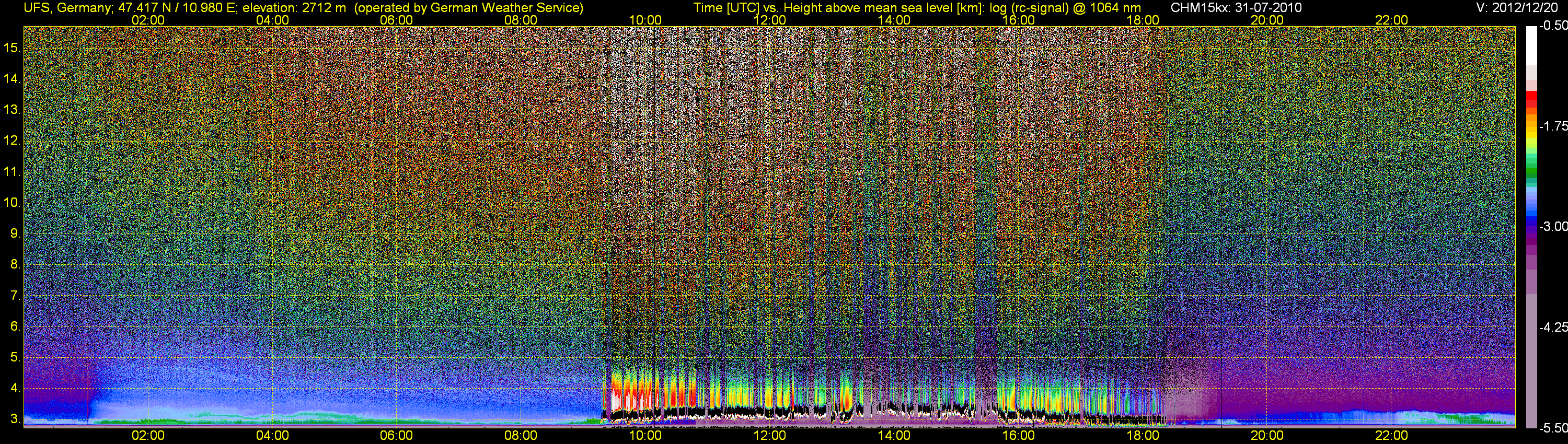Click the 06:00 label on bottom time axis

396,436
